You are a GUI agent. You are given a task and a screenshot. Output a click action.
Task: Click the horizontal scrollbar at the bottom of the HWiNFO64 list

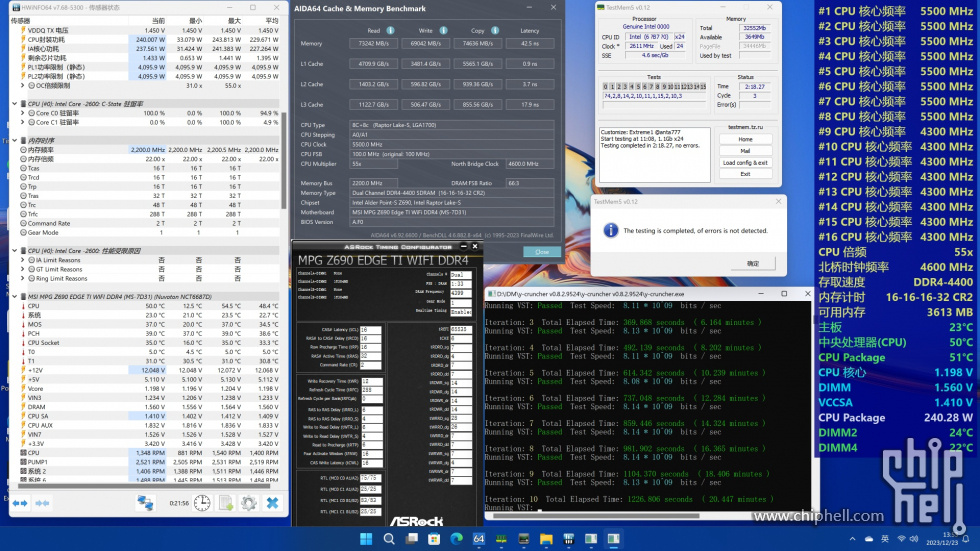[145, 485]
